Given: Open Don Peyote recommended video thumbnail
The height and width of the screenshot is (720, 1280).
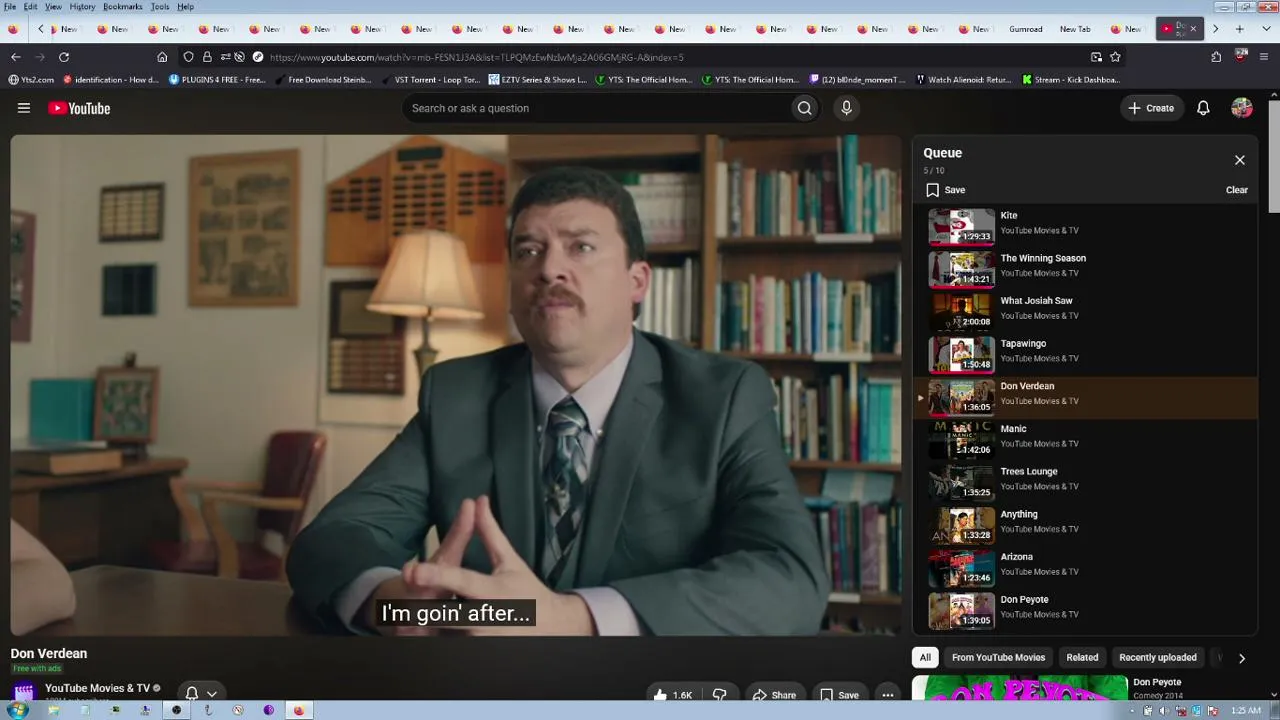Looking at the screenshot, I should coord(1020,688).
